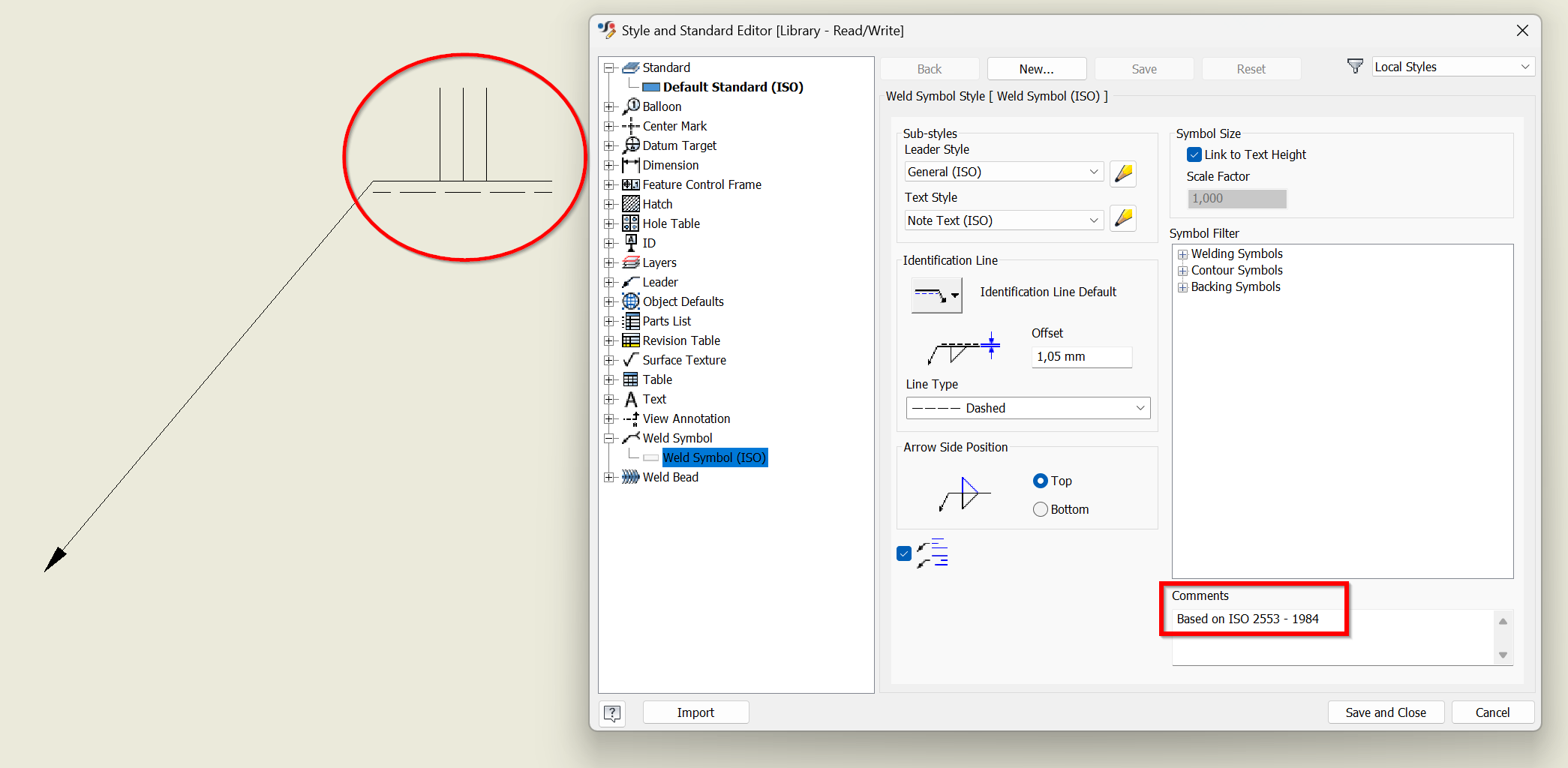
Task: Select Default Standard (ISO) item
Action: 733,87
